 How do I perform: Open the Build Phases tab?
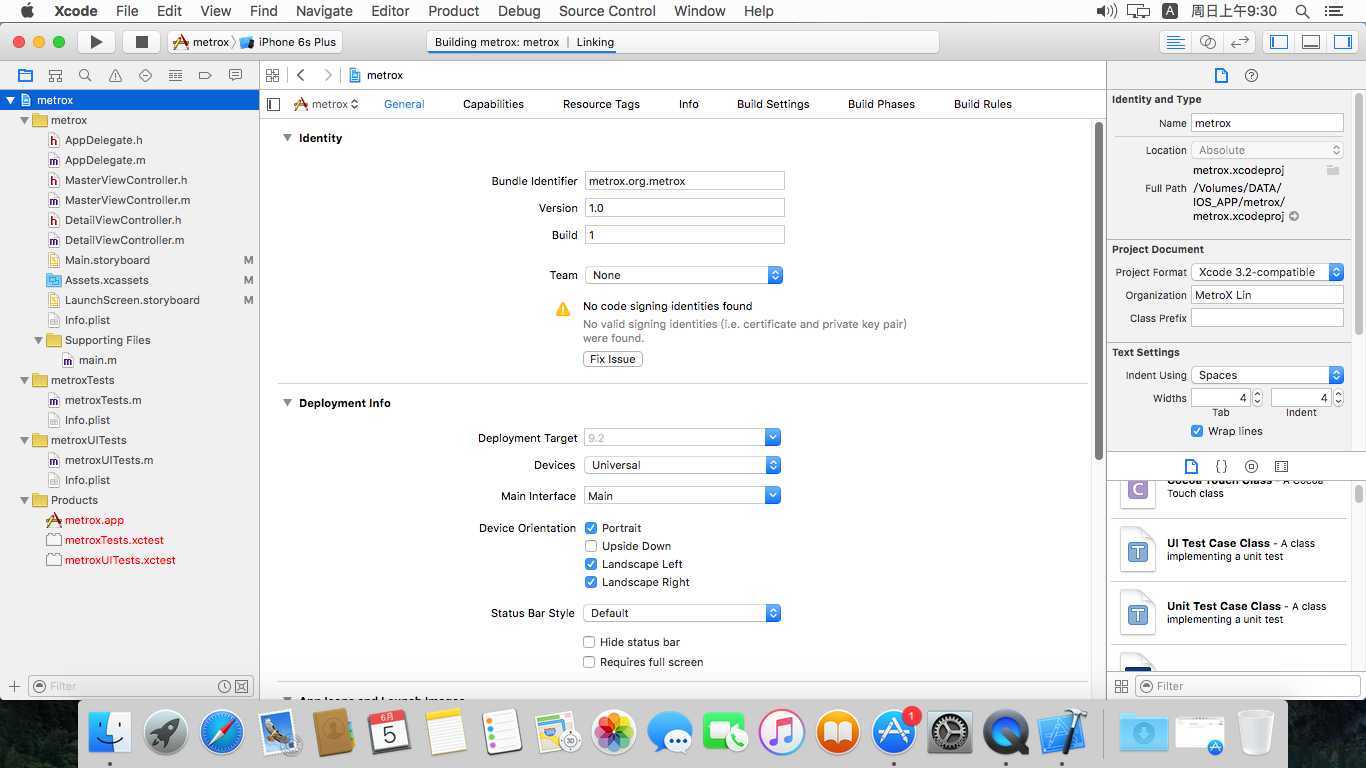[x=881, y=104]
